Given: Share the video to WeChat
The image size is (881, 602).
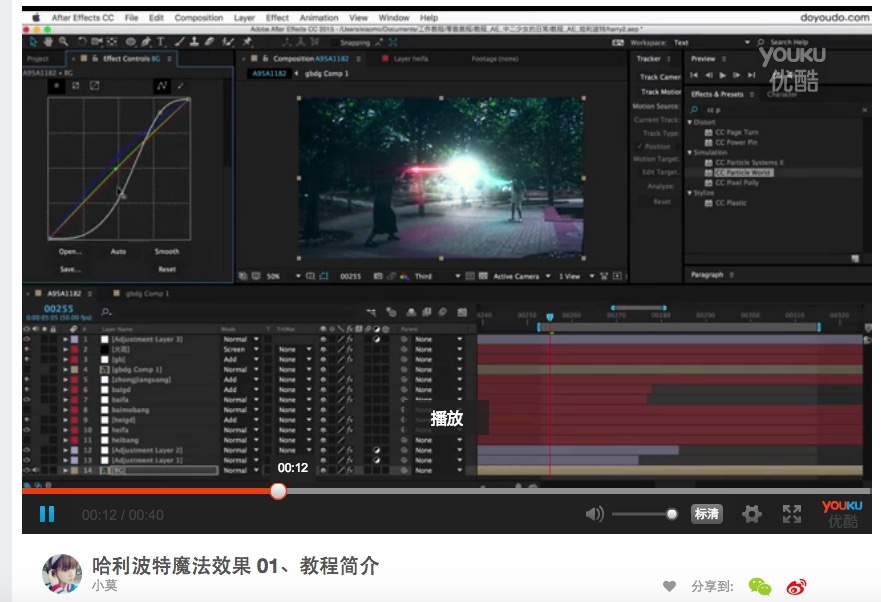Looking at the screenshot, I should tap(760, 587).
